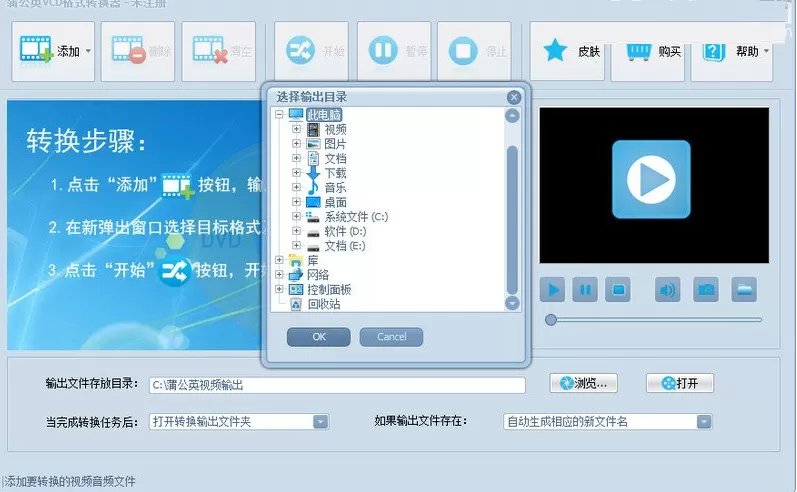Expand the 库 node
797x492 pixels.
point(279,260)
